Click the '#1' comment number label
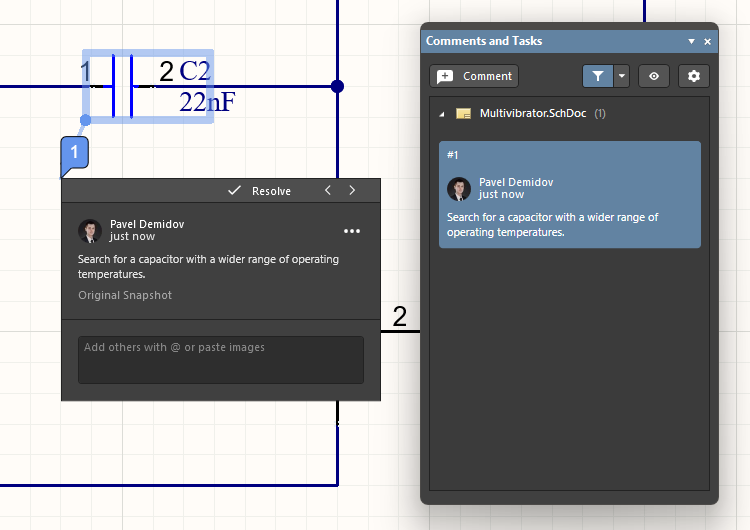 pos(452,155)
